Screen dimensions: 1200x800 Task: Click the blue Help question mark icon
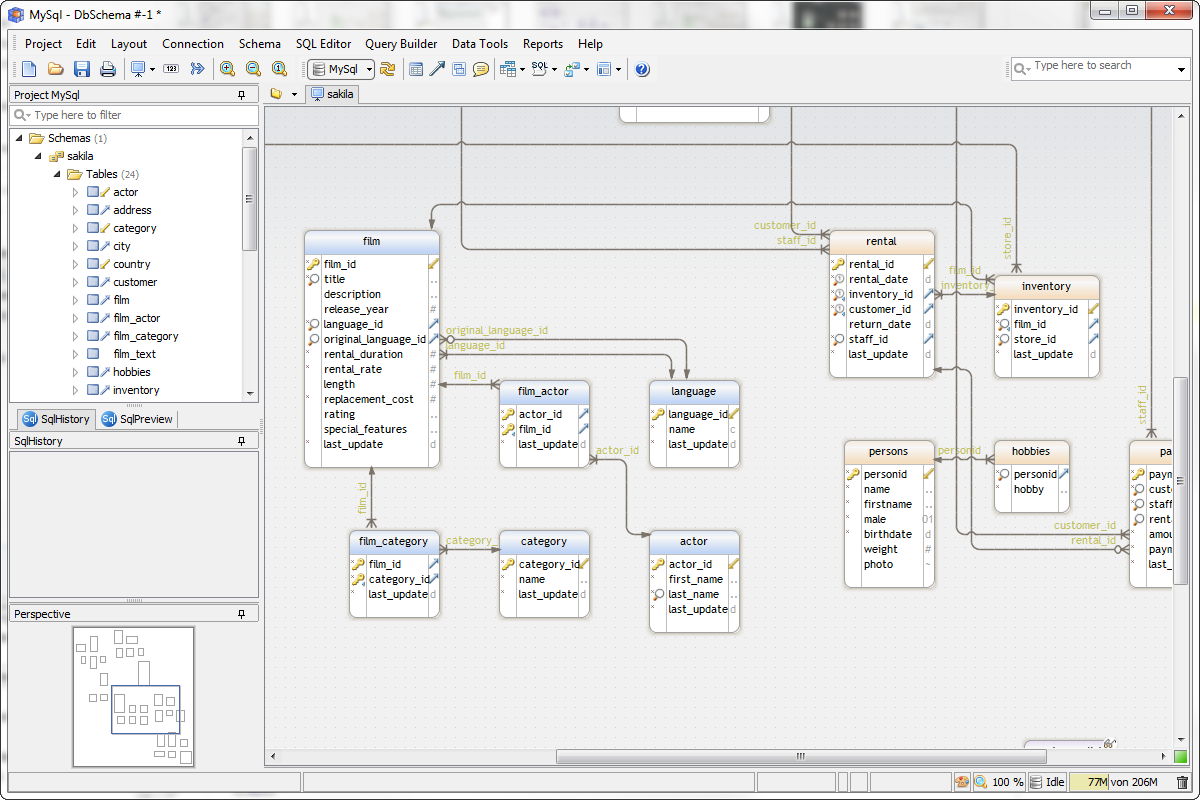(642, 69)
